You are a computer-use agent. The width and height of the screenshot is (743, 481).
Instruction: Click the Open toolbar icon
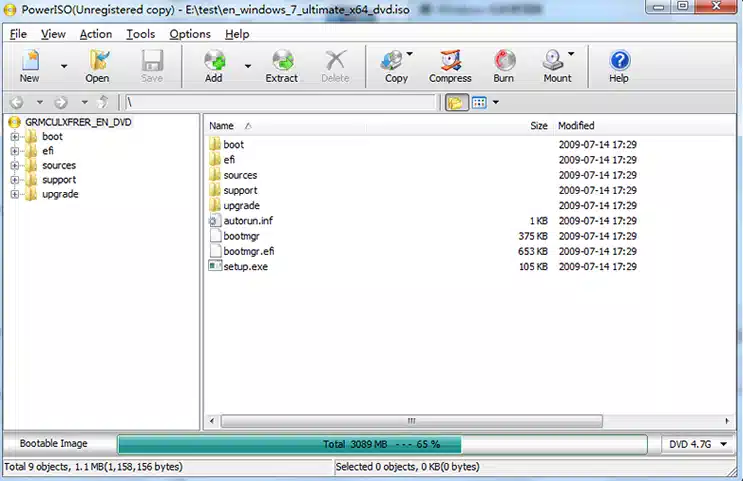[98, 66]
